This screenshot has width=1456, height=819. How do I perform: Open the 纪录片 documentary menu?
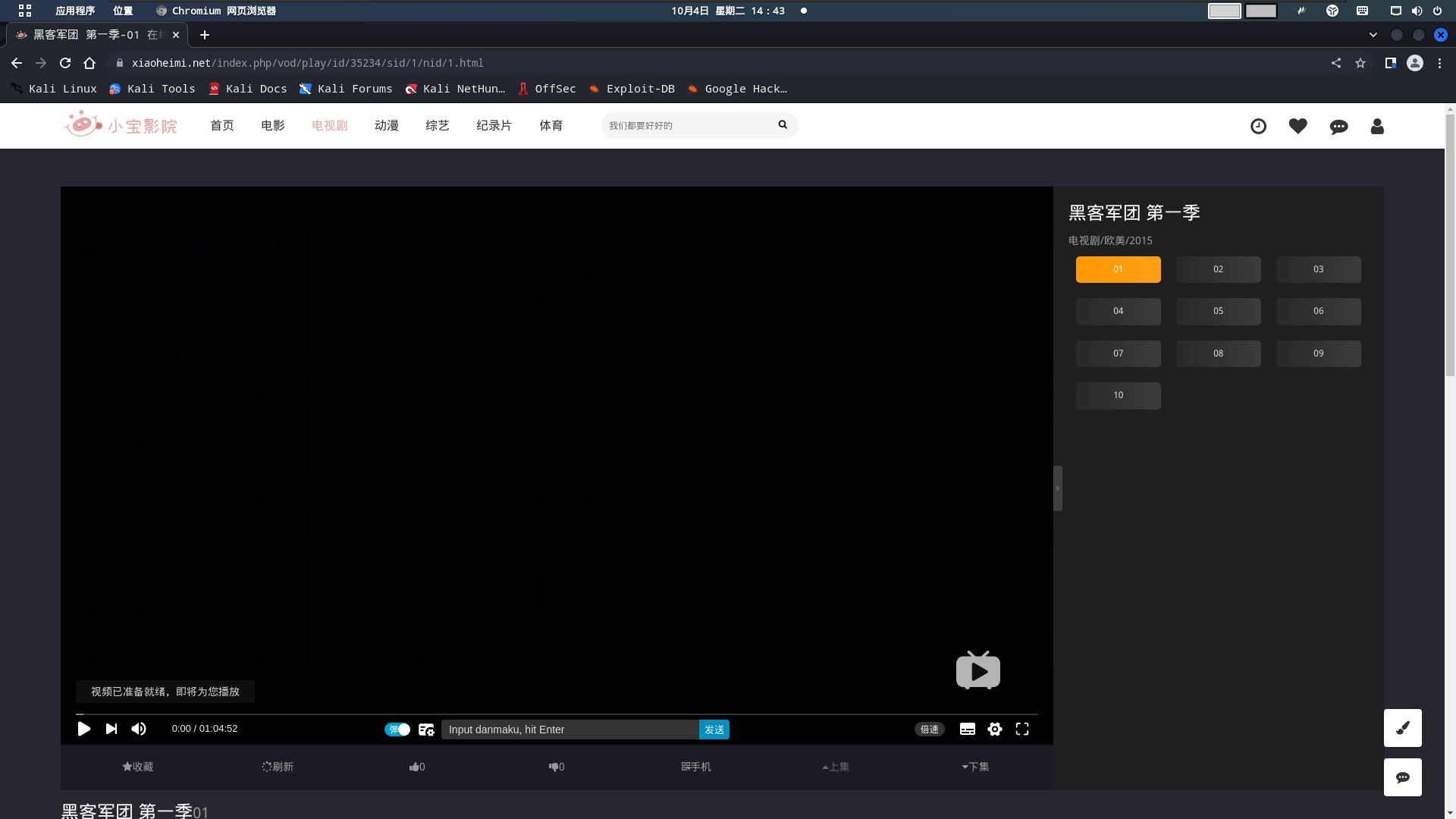[x=494, y=126]
